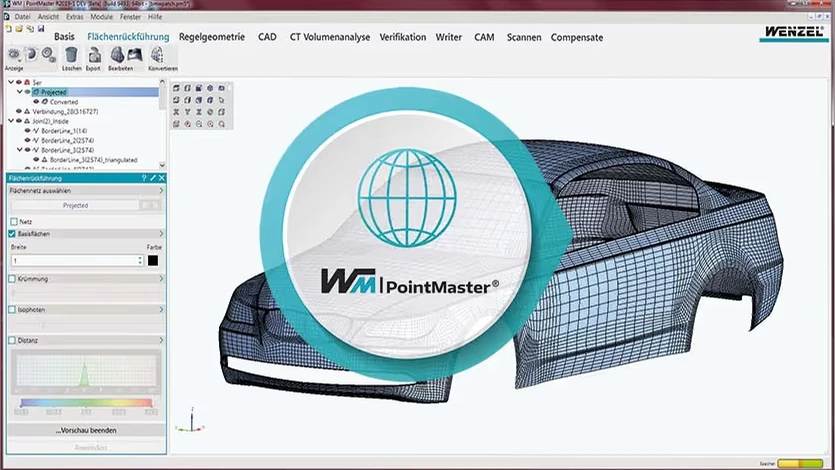Close the Flächenrückführung panel
835x470 pixels.
click(x=162, y=178)
